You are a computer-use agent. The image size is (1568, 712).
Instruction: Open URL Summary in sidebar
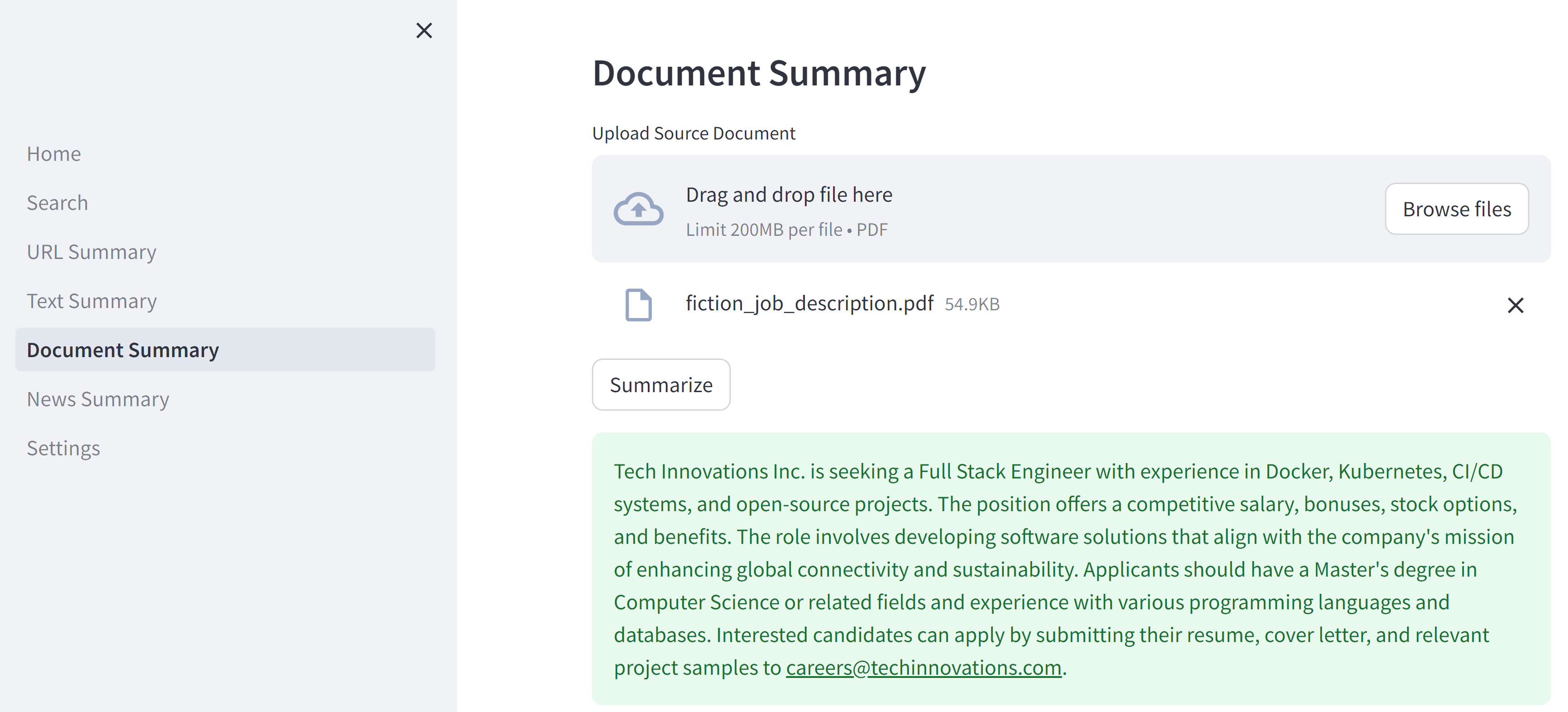[x=91, y=252]
